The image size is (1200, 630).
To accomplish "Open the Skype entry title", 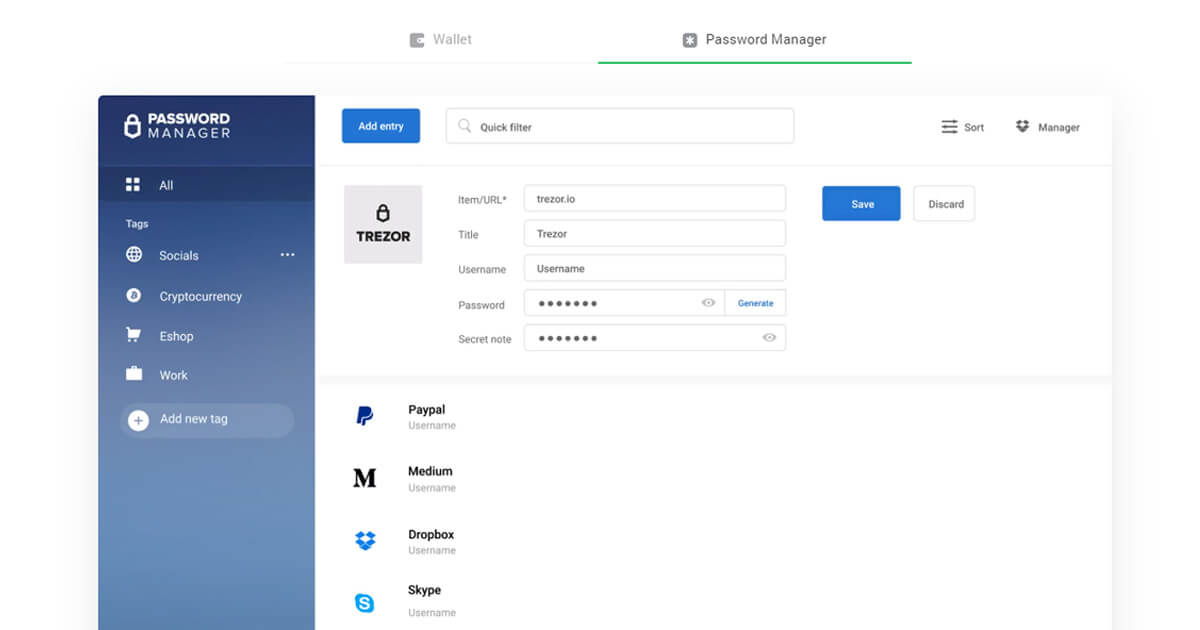I will coord(424,590).
